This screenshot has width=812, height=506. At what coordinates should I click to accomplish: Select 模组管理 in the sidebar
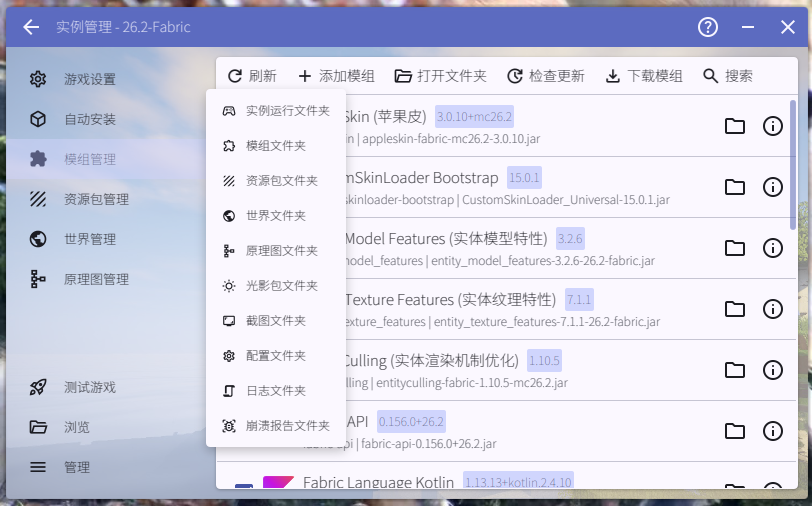[106, 159]
